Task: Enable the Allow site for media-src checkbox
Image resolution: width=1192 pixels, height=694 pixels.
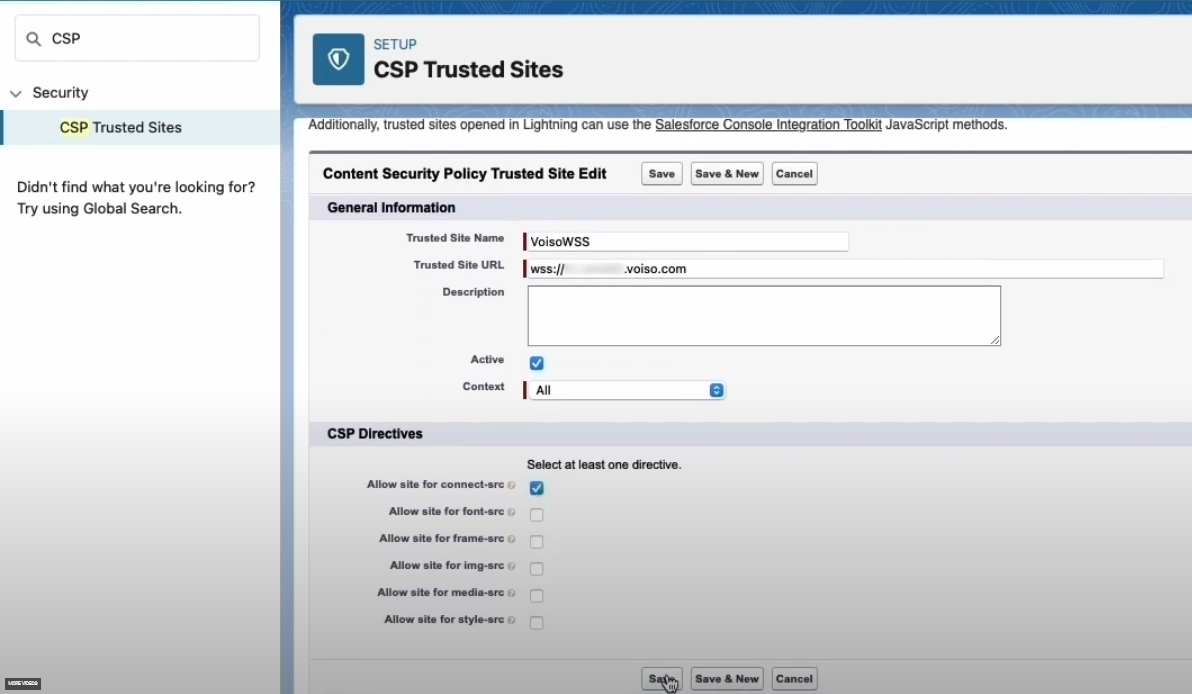Action: [x=536, y=595]
